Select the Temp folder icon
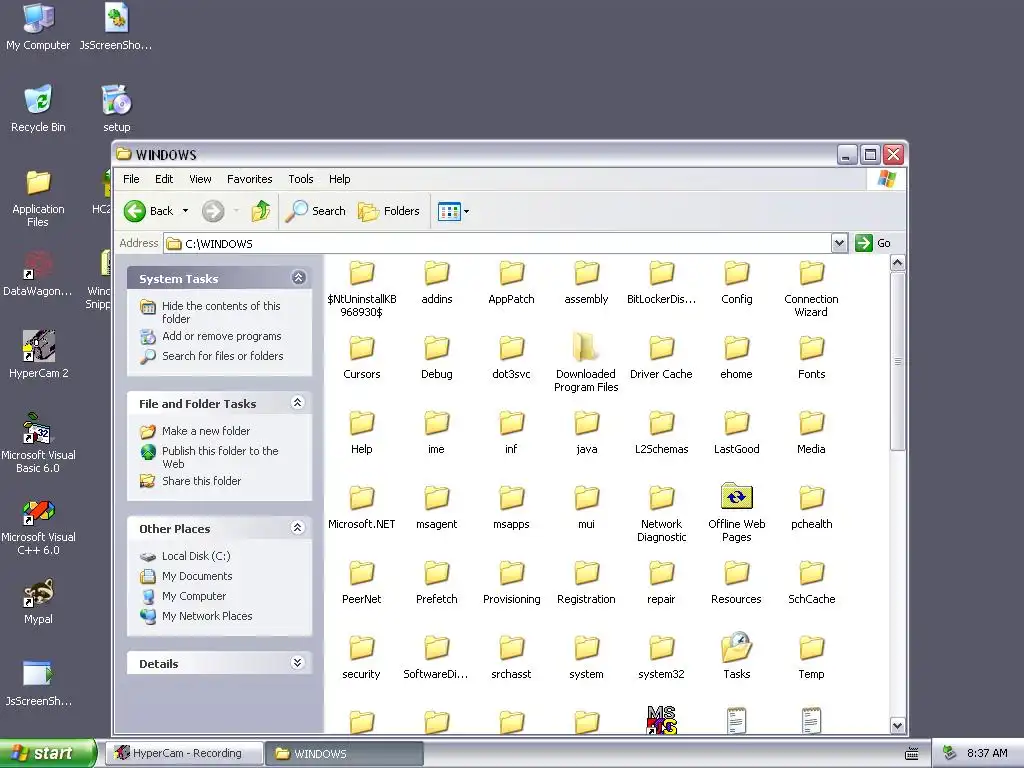The image size is (1024, 768). pyautogui.click(x=811, y=648)
